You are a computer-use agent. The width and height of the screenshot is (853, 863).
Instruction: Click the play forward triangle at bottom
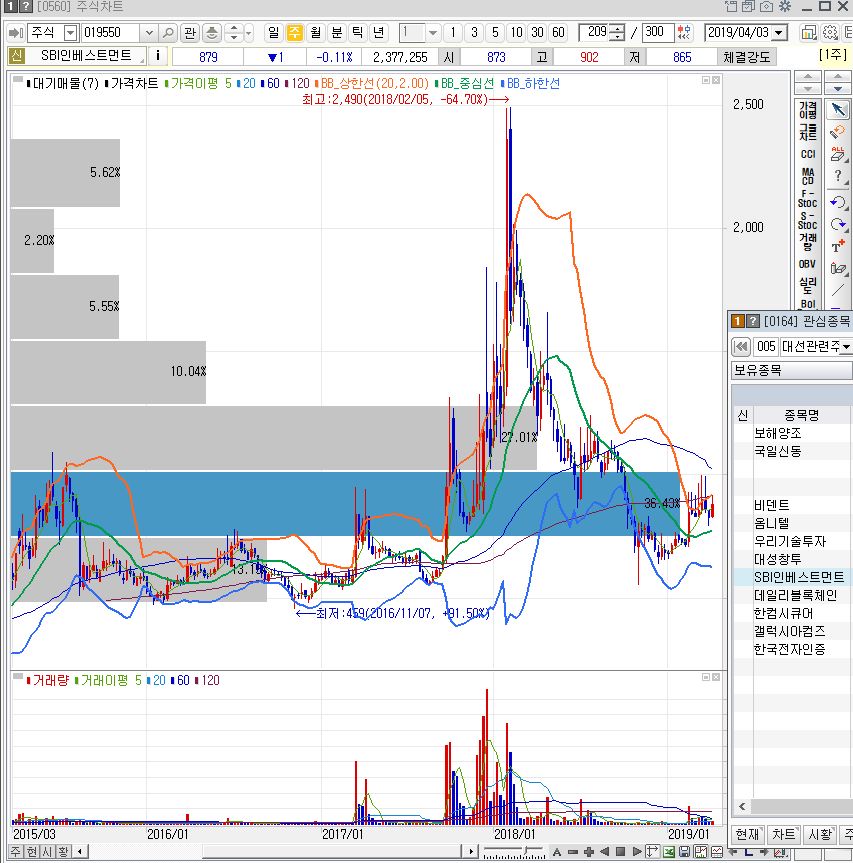tap(637, 851)
